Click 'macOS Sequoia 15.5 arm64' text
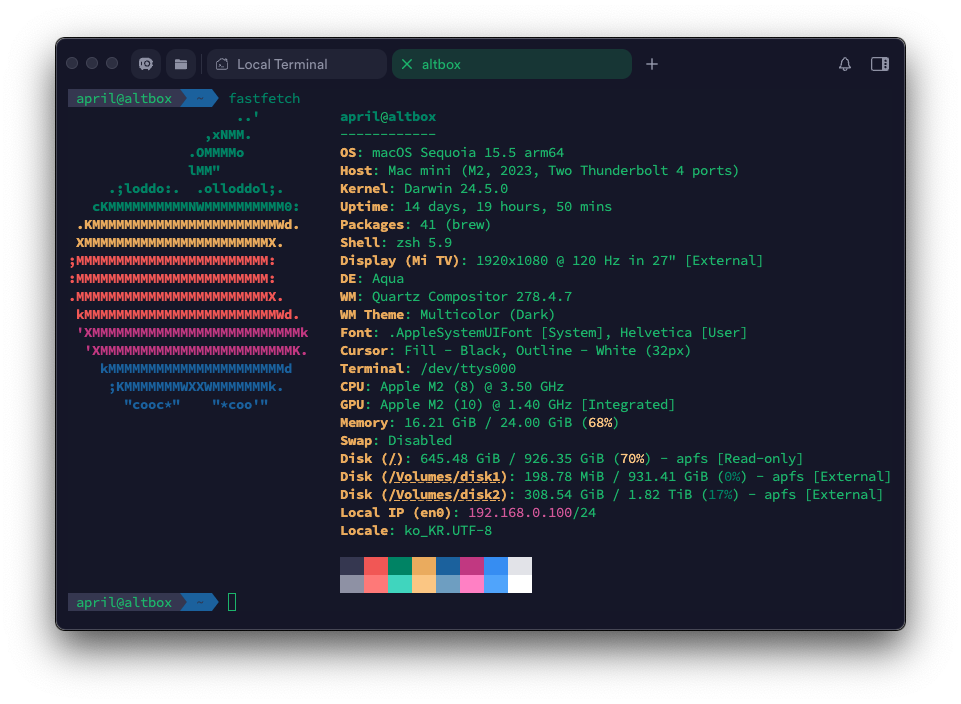This screenshot has height=704, width=961. click(x=468, y=153)
